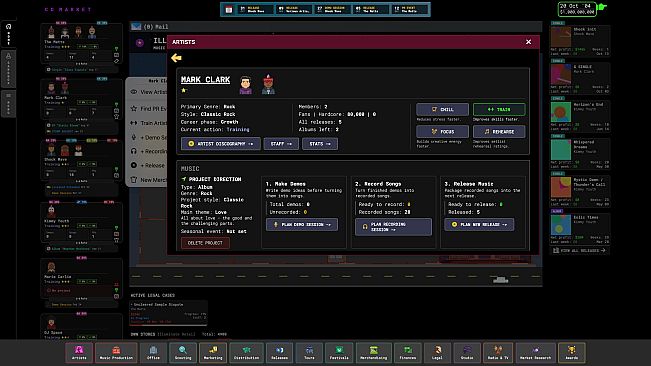Open the Staff page button
This screenshot has width=651, height=366.
point(281,144)
